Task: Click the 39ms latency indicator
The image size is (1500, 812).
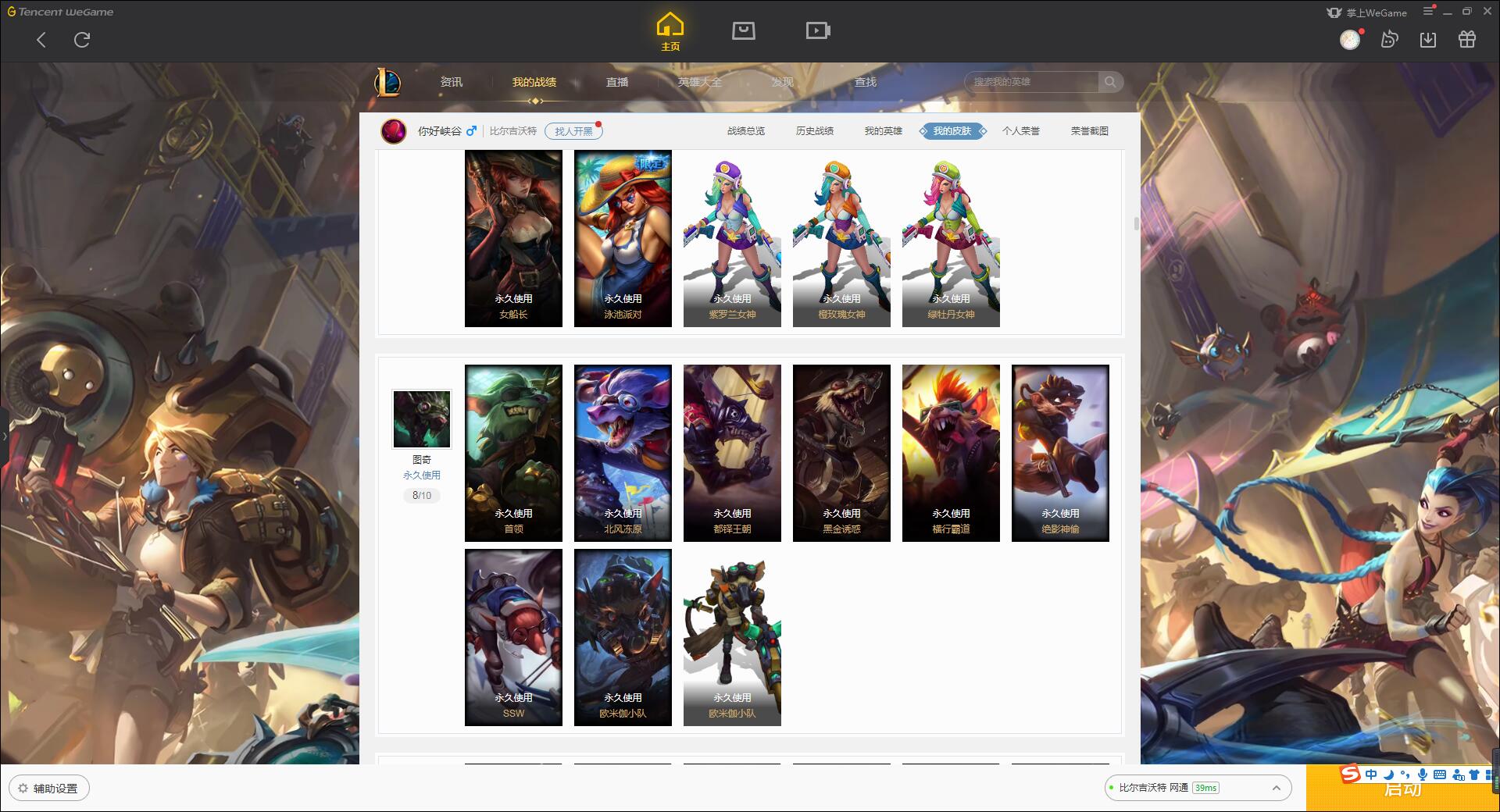Action: [x=1205, y=788]
